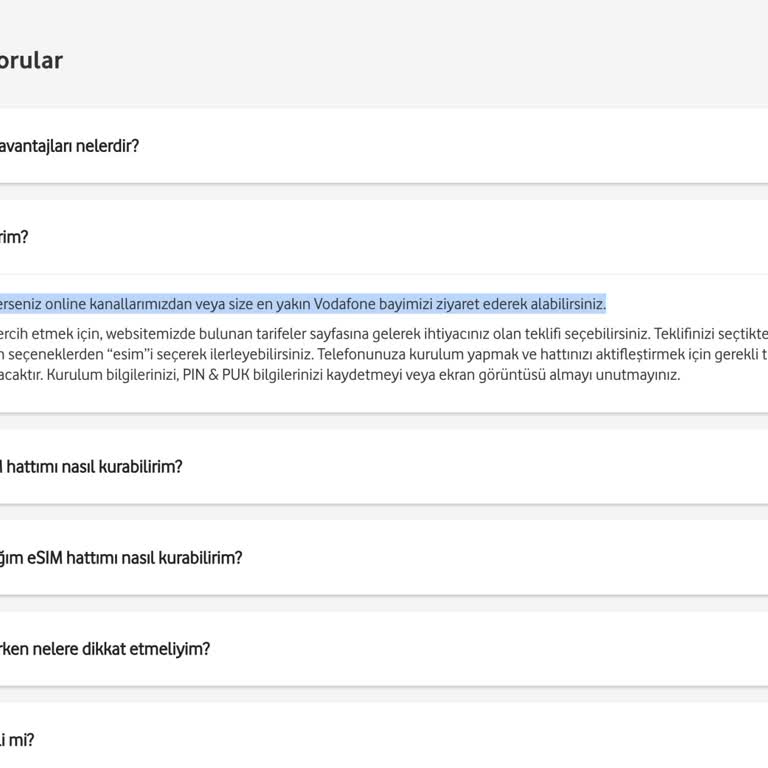Image resolution: width=768 pixels, height=768 pixels.
Task: Expand the bottom question ending in "i mi?"
Action: 17,740
